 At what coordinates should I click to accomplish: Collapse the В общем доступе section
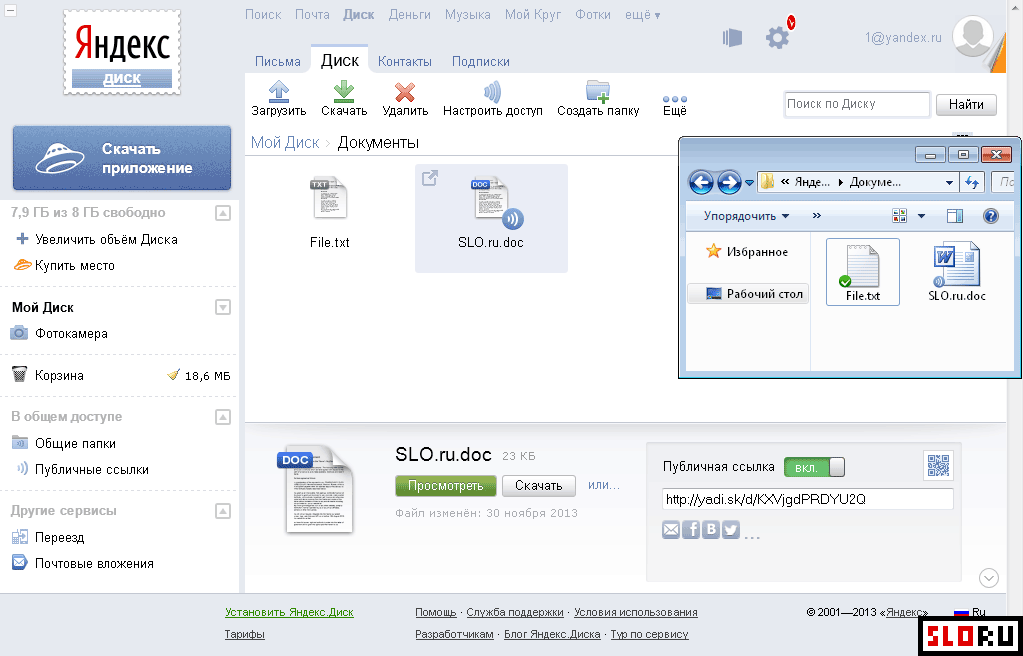223,417
